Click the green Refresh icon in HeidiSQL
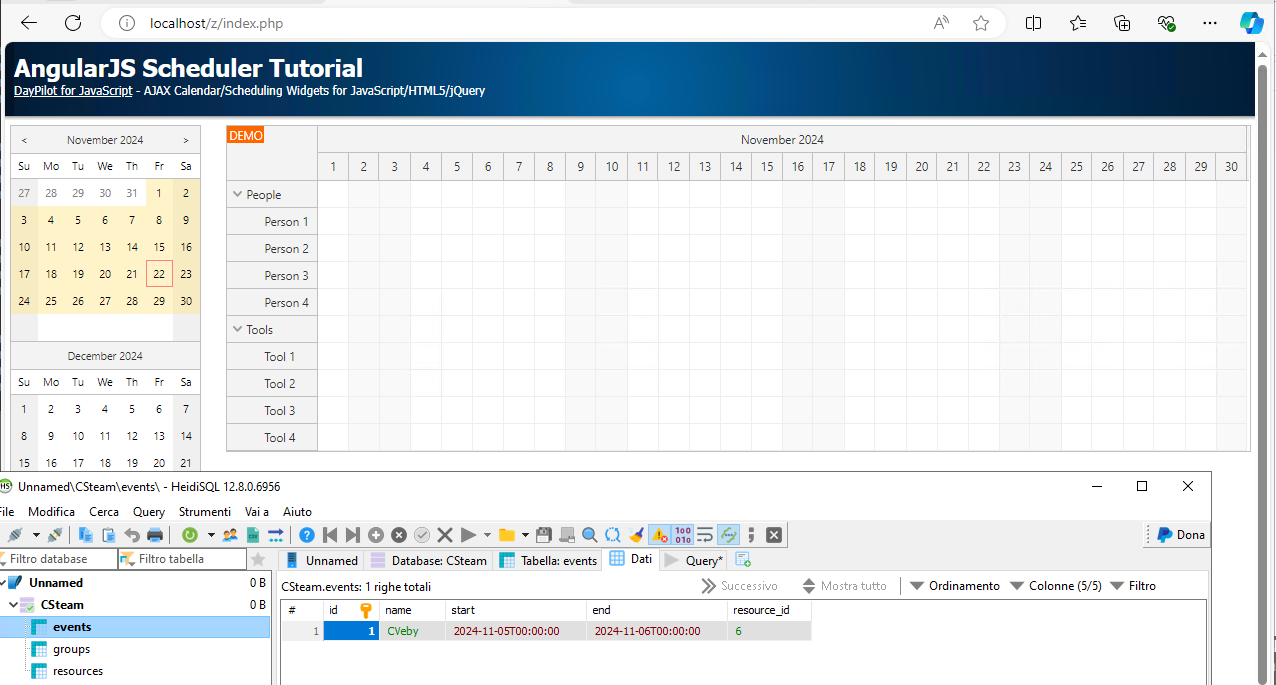This screenshot has height=685, width=1276. 190,535
